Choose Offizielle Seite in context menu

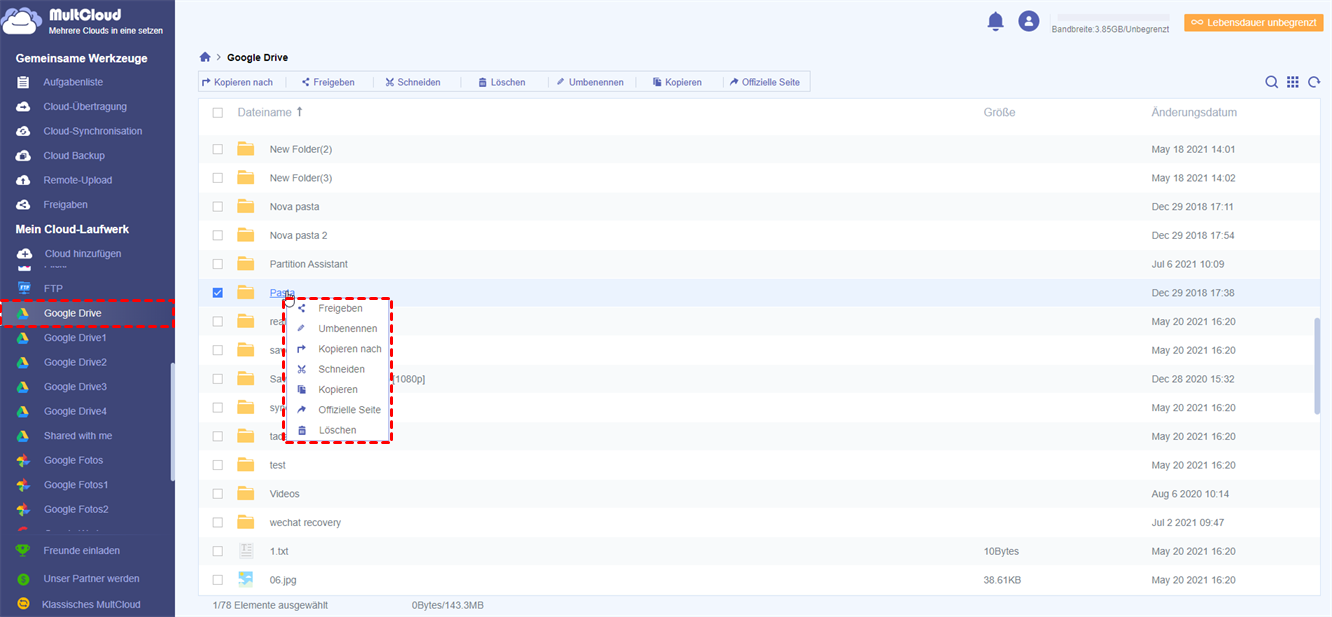(x=338, y=410)
